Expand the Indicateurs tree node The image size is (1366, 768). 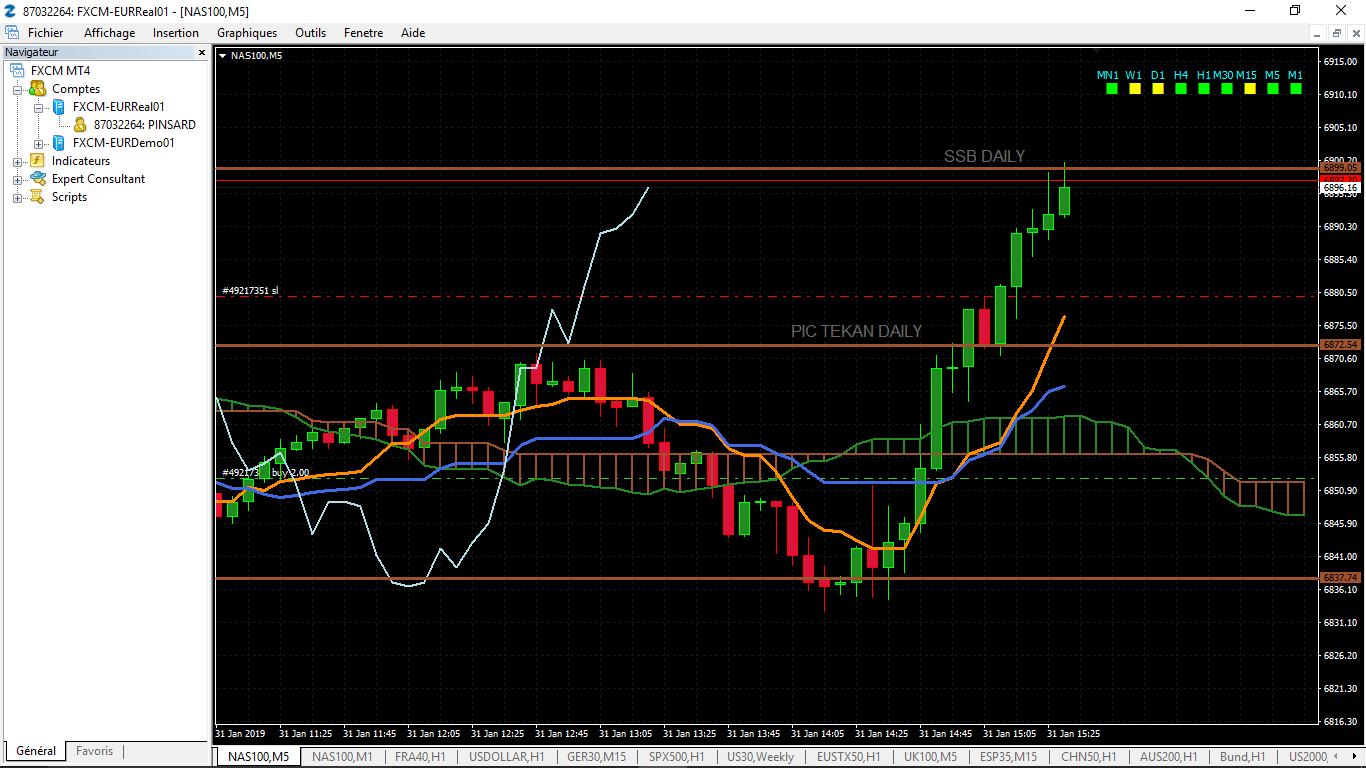[17, 161]
